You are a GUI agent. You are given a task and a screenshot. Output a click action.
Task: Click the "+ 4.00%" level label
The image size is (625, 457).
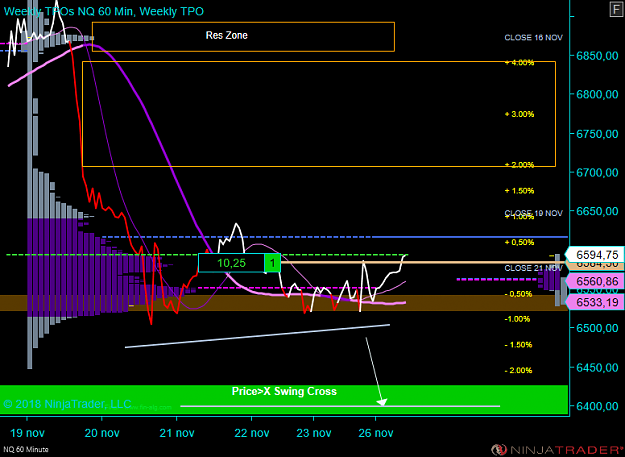[x=519, y=63]
